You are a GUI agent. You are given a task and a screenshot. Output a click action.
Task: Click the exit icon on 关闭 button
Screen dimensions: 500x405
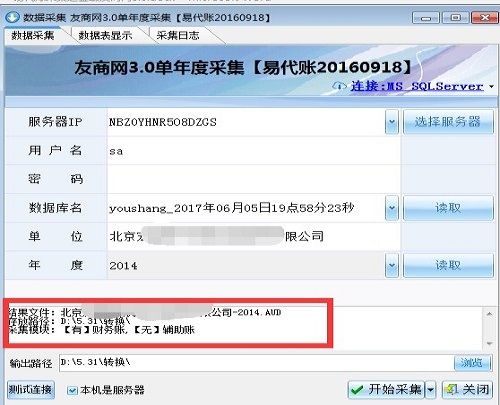click(452, 389)
